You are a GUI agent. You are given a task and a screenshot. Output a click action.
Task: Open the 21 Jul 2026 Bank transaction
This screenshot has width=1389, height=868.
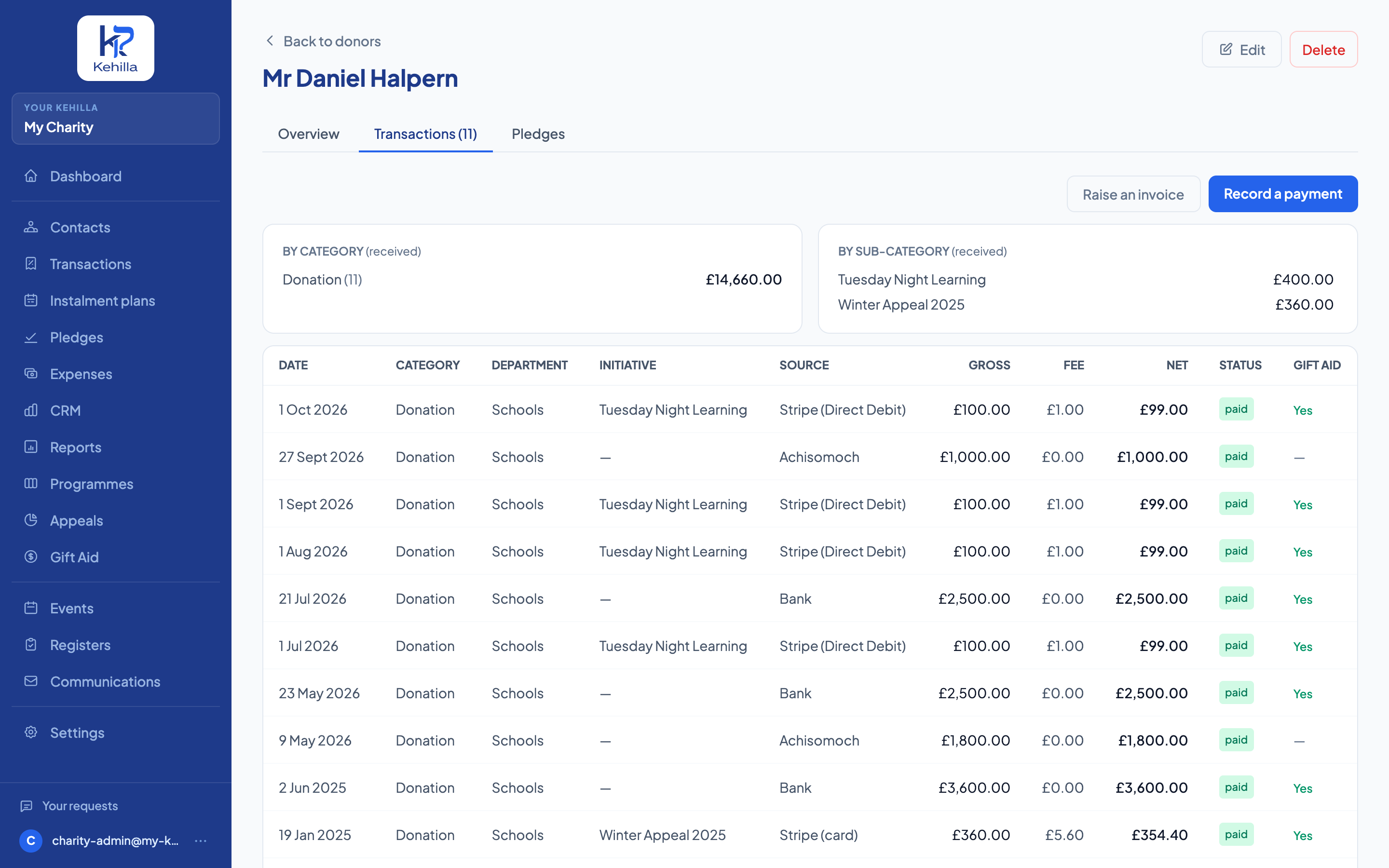click(x=810, y=599)
